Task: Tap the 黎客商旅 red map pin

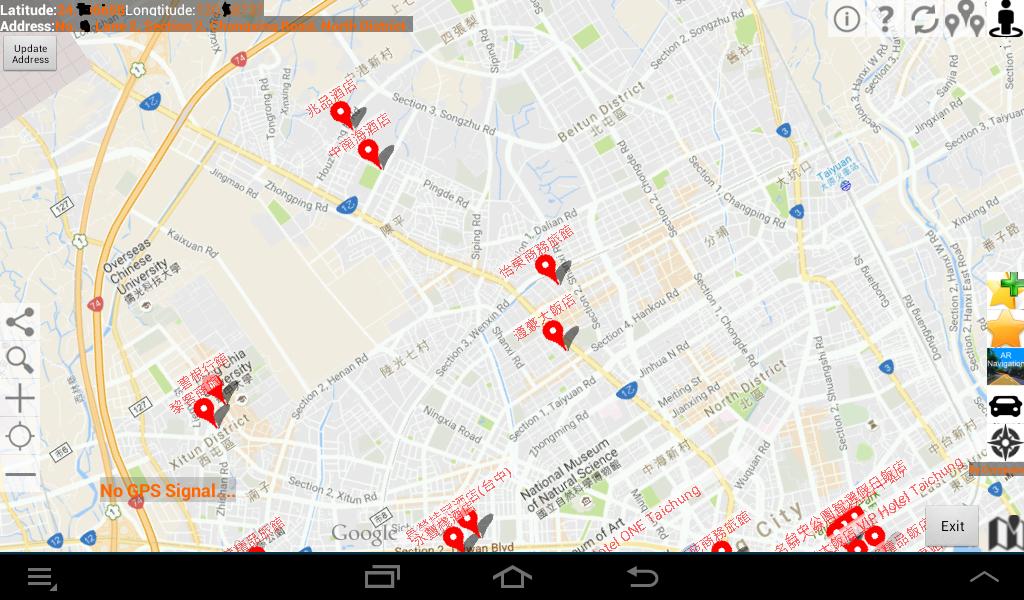Action: click(205, 412)
